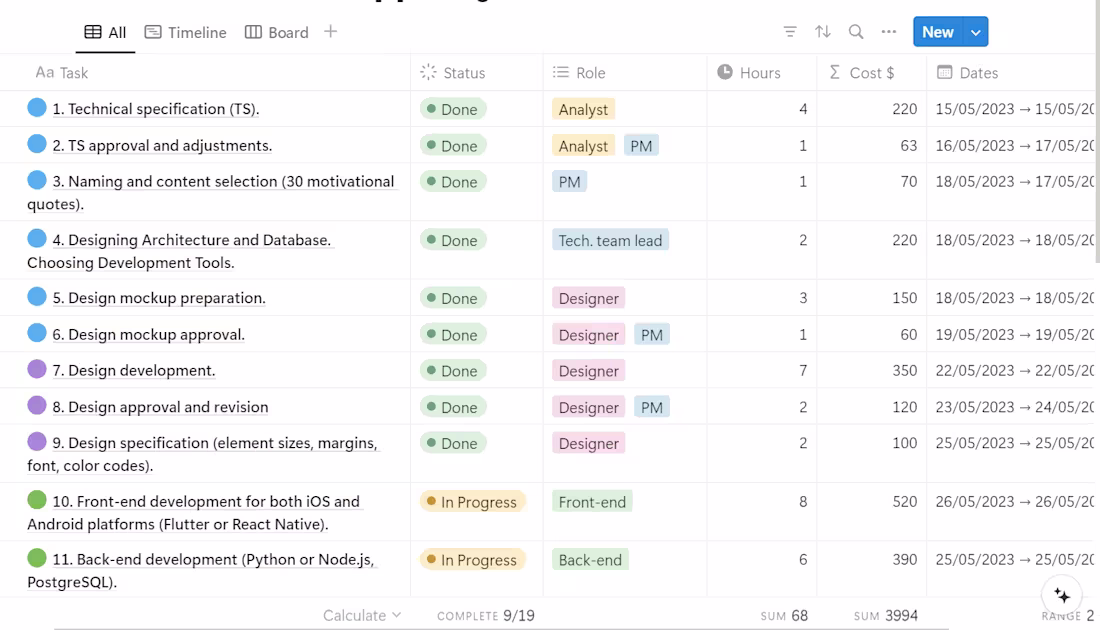Screen dimensions: 1100x630
Task: Open the Status column header menu
Action: pos(463,73)
